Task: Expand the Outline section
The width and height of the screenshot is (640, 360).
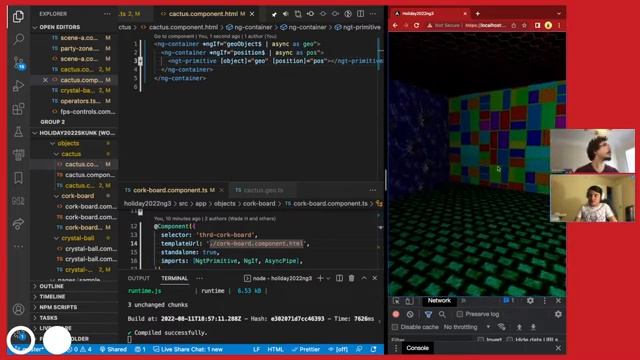Action: 75,286
